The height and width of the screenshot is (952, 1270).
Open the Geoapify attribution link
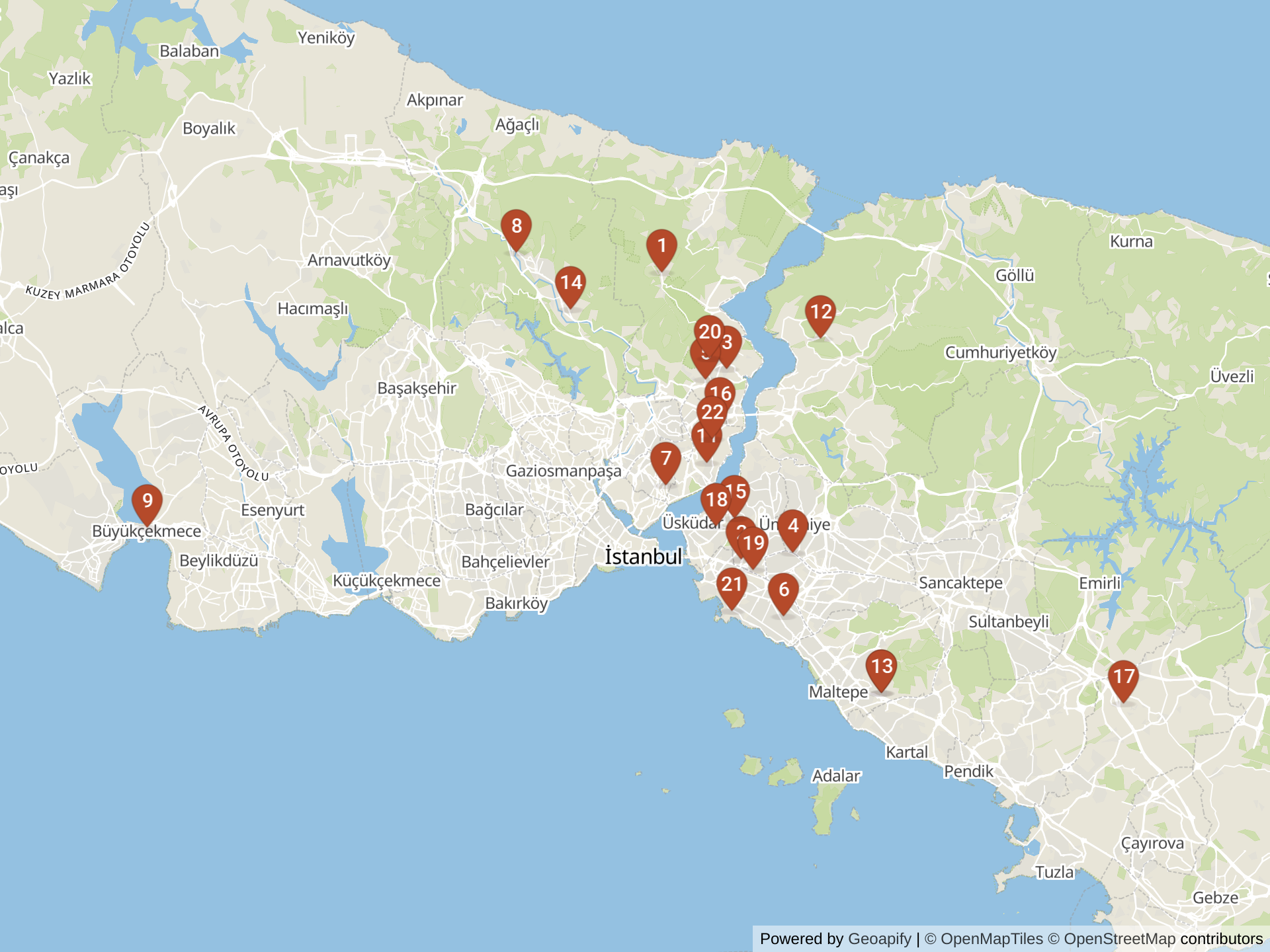(879, 939)
